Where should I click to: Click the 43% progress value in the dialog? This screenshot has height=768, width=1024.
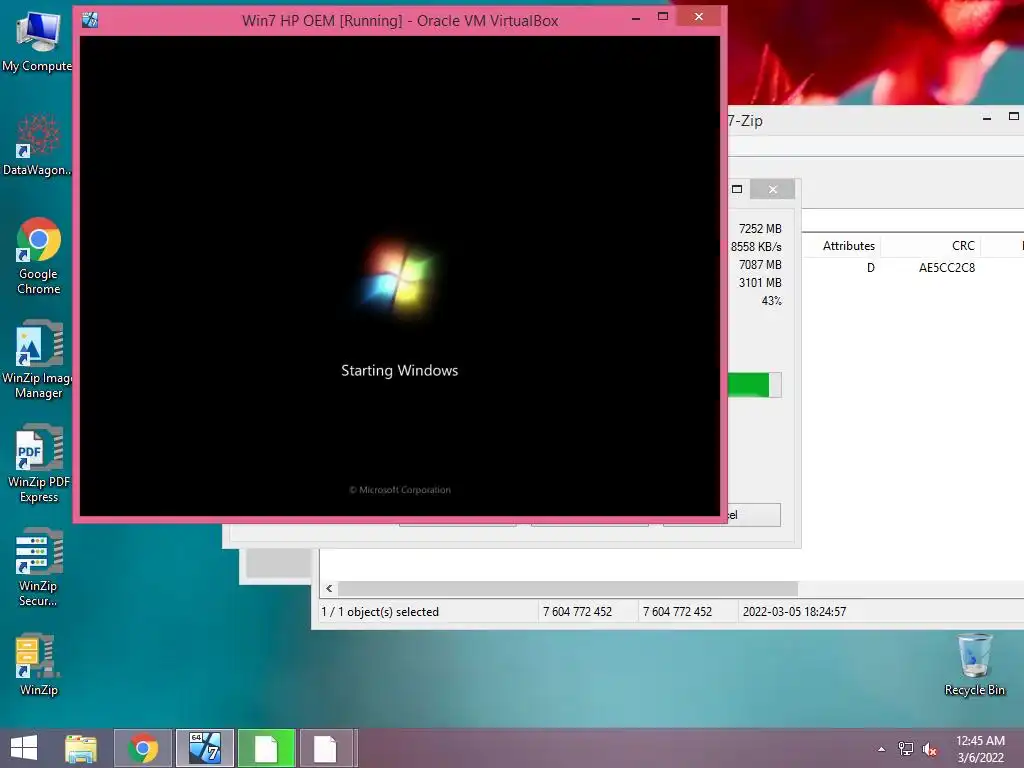tap(771, 301)
